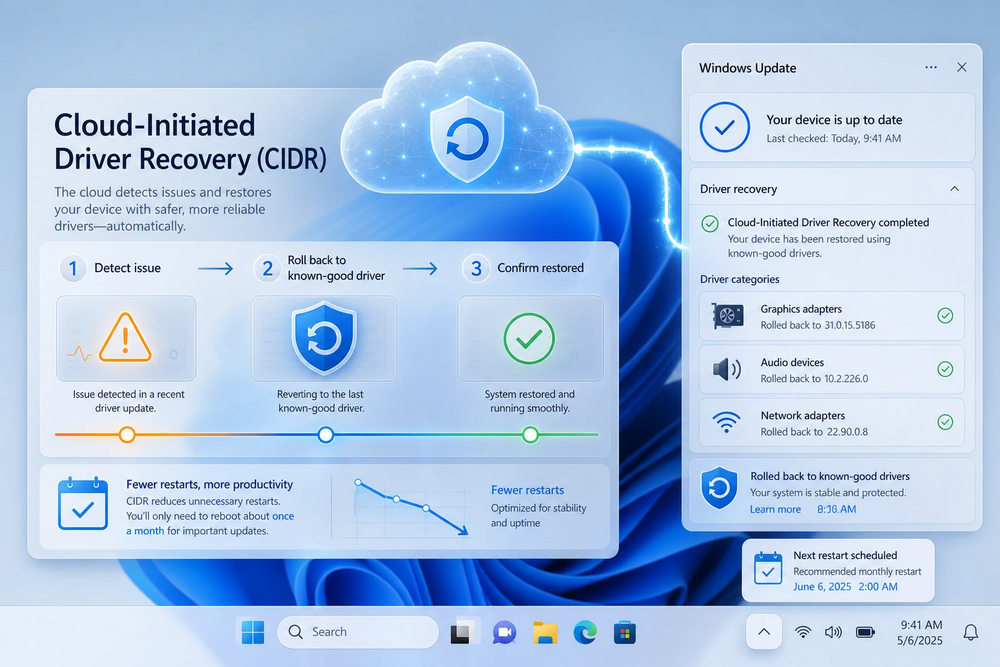Click the 8:36 AM timestamp link

[836, 509]
